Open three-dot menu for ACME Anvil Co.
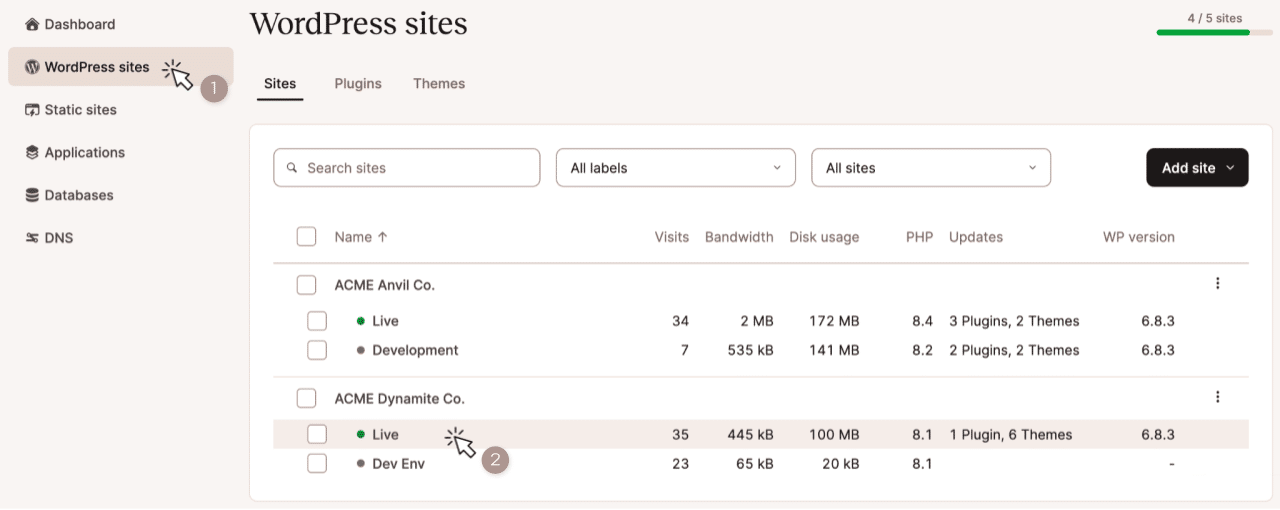Image resolution: width=1280 pixels, height=510 pixels. click(x=1217, y=284)
